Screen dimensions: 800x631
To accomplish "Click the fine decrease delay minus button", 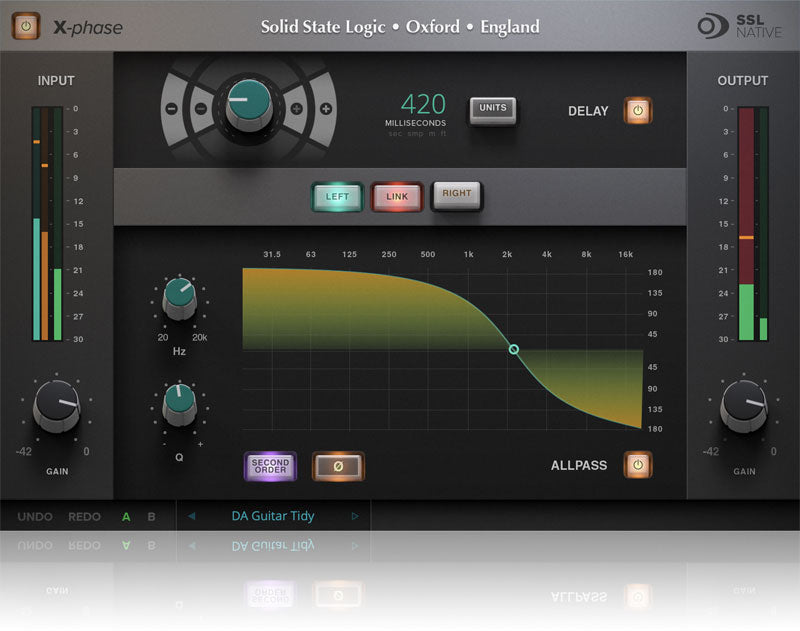I will (x=202, y=109).
